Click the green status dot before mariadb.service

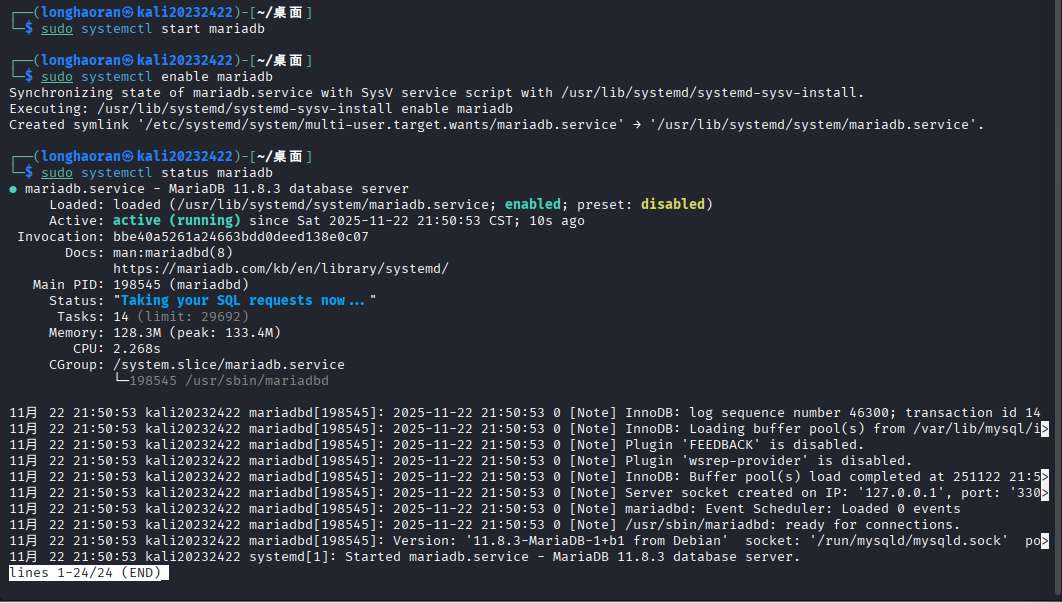pyautogui.click(x=13, y=189)
